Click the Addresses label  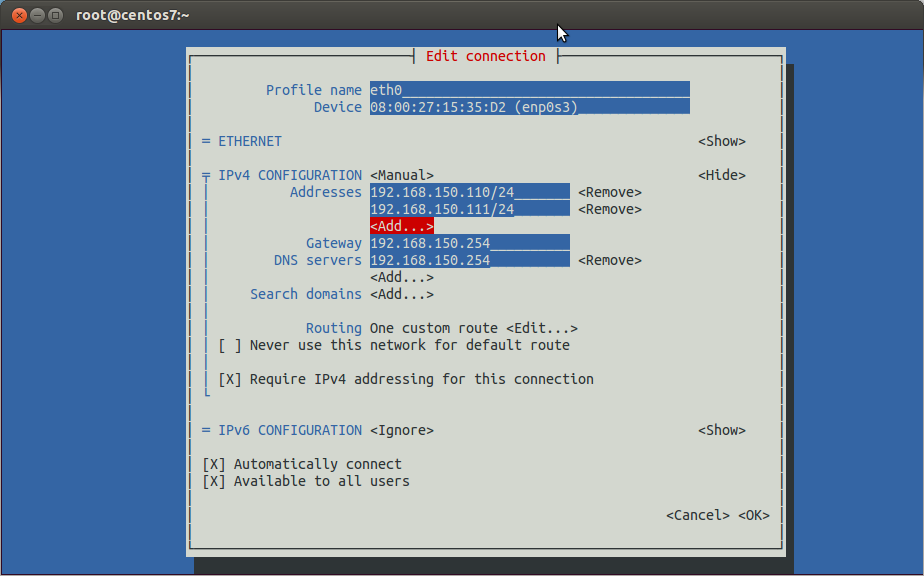click(x=326, y=192)
